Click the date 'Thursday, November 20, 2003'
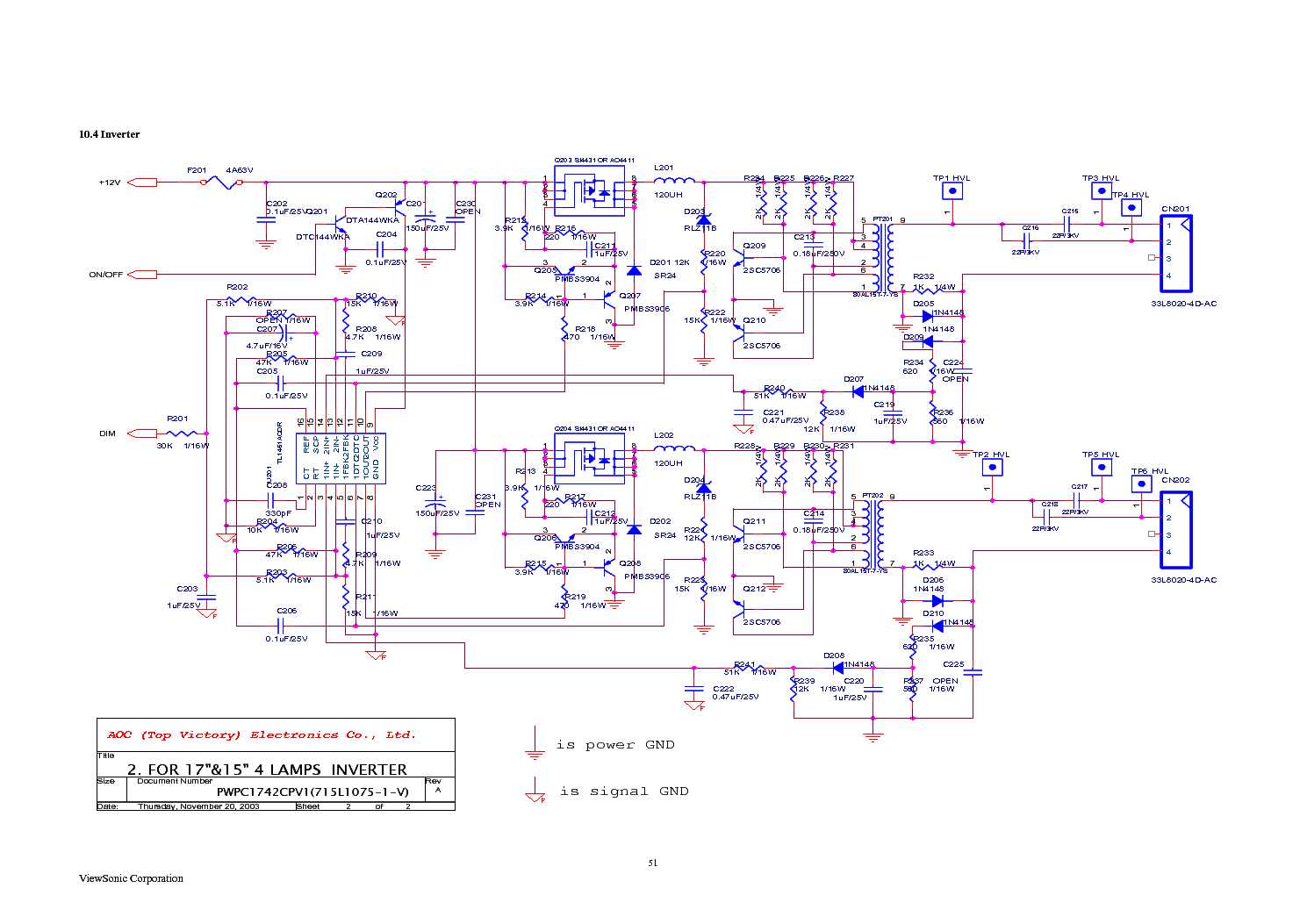This screenshot has height=924, width=1307. pyautogui.click(x=198, y=806)
